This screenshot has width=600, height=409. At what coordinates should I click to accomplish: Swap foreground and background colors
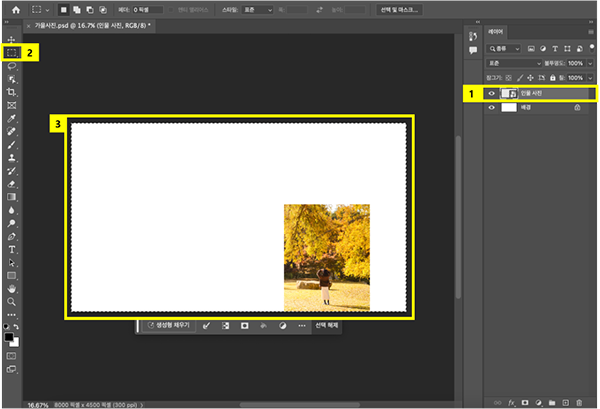16,327
